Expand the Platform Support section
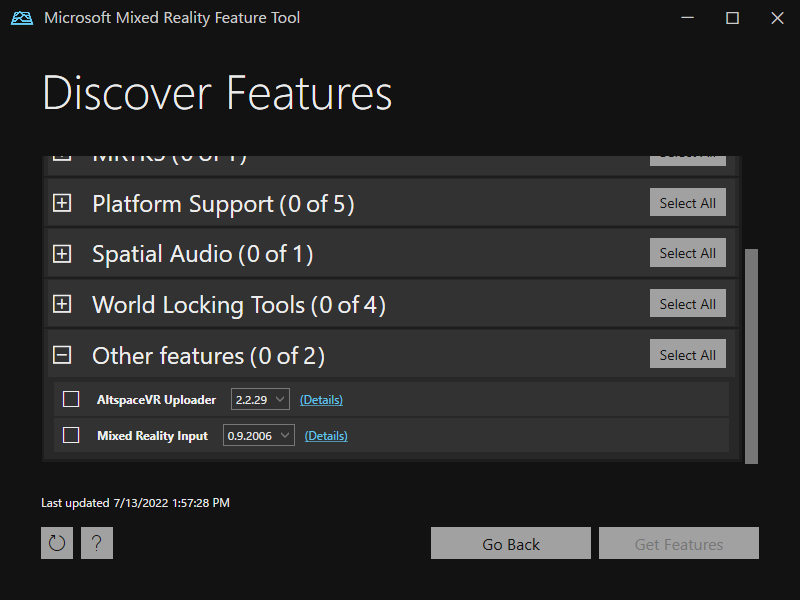 click(x=62, y=203)
